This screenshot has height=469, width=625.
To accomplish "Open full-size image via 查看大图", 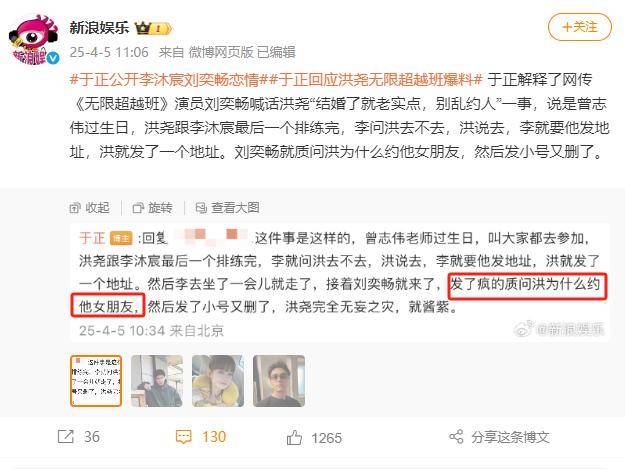I will point(227,208).
